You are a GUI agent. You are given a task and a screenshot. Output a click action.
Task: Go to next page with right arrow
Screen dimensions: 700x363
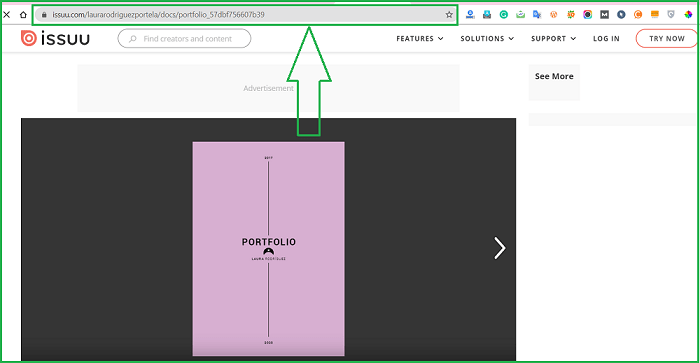500,248
